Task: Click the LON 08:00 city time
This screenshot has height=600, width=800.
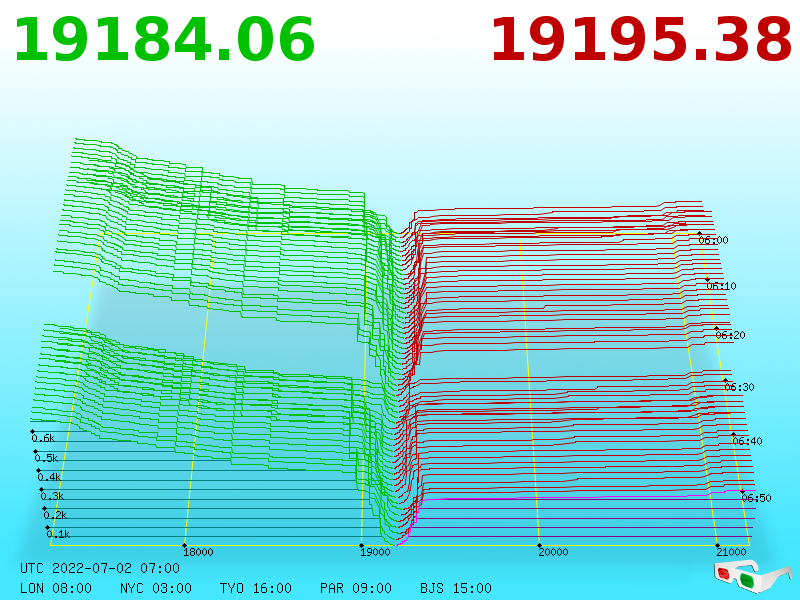Action: click(56, 588)
